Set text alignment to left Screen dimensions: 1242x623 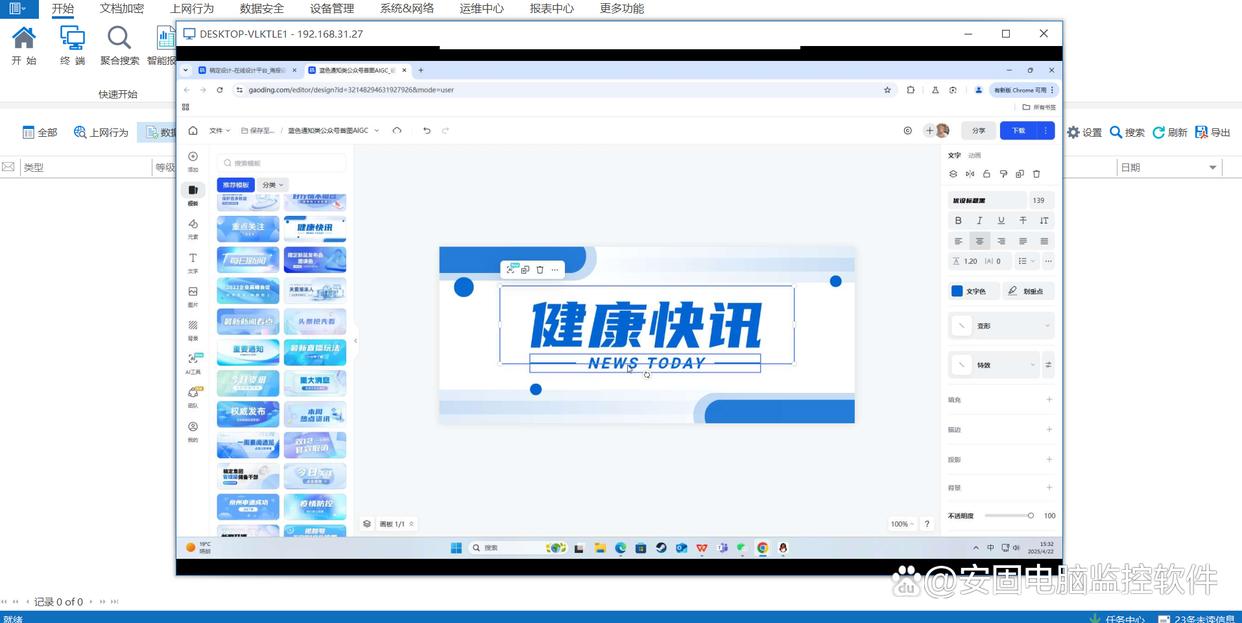(958, 241)
